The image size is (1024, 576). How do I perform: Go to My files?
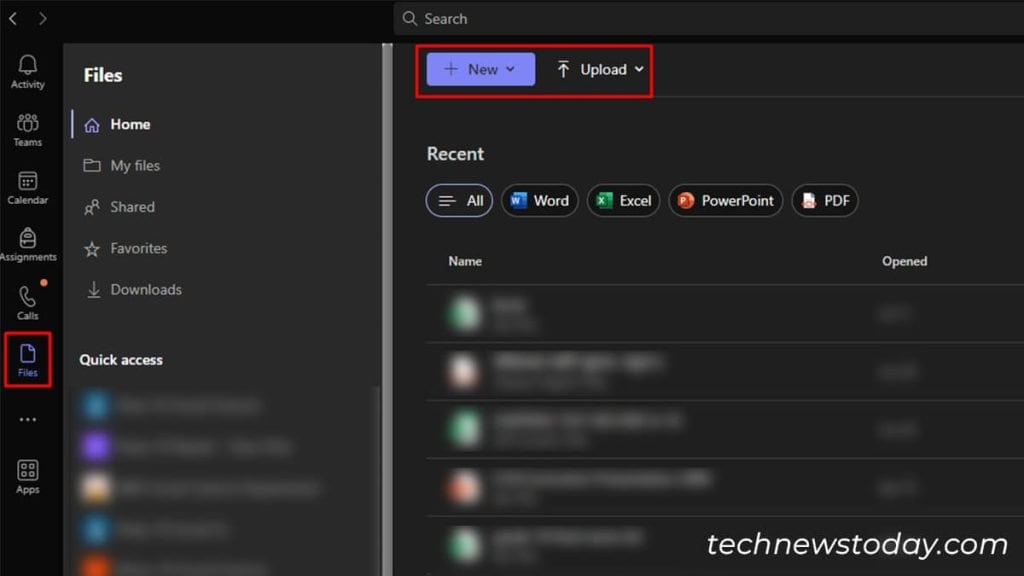(133, 165)
